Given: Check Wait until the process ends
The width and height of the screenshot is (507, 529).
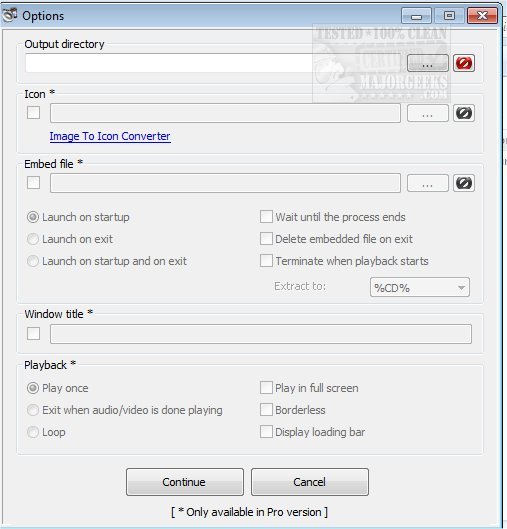Looking at the screenshot, I should click(x=266, y=217).
